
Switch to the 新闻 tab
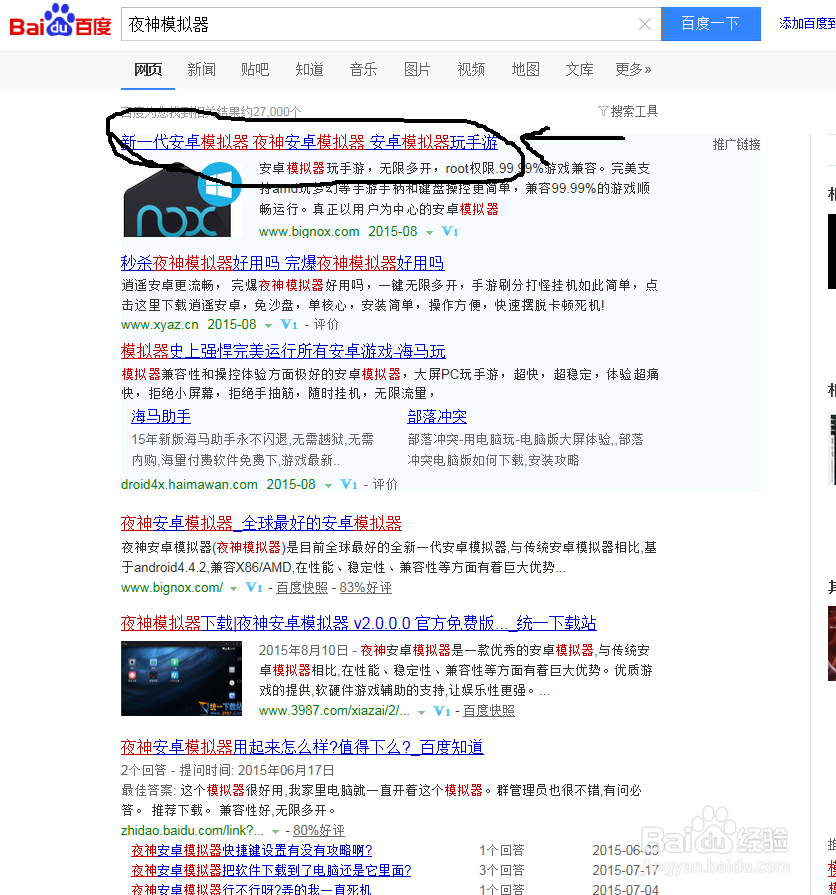tap(201, 70)
